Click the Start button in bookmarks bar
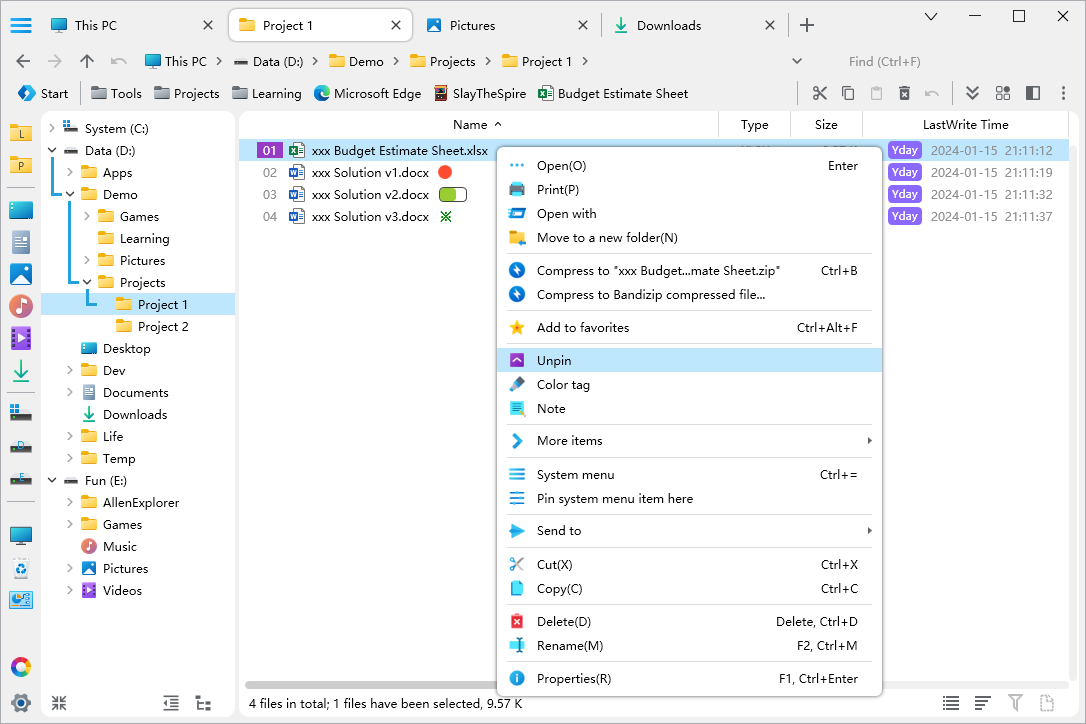This screenshot has height=724, width=1086. point(43,93)
